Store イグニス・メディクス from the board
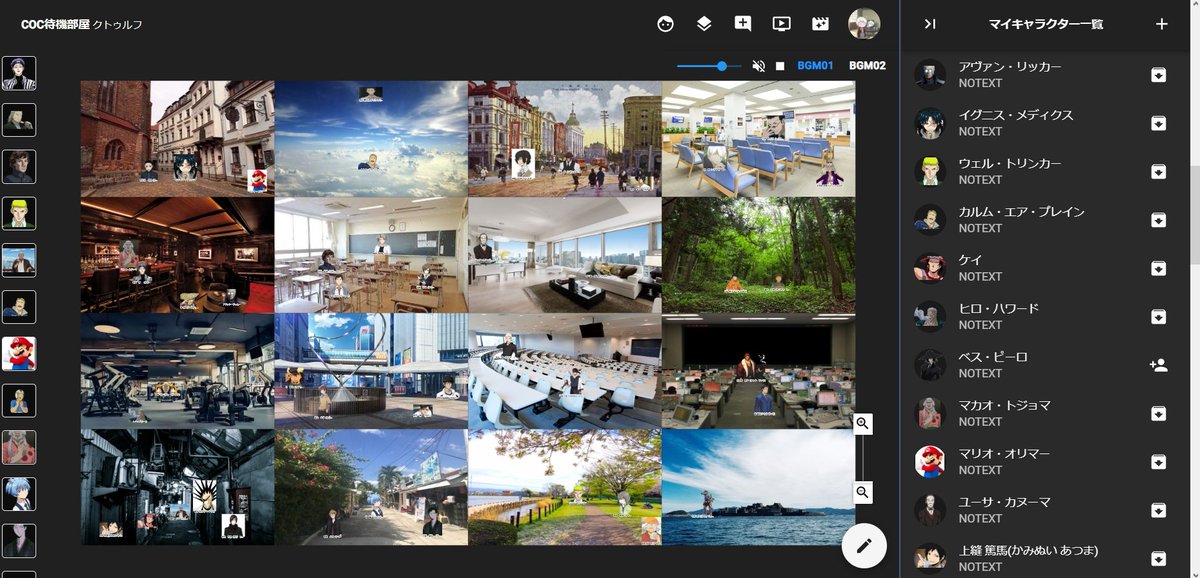Screen dimensions: 1200x578 click(x=1158, y=123)
